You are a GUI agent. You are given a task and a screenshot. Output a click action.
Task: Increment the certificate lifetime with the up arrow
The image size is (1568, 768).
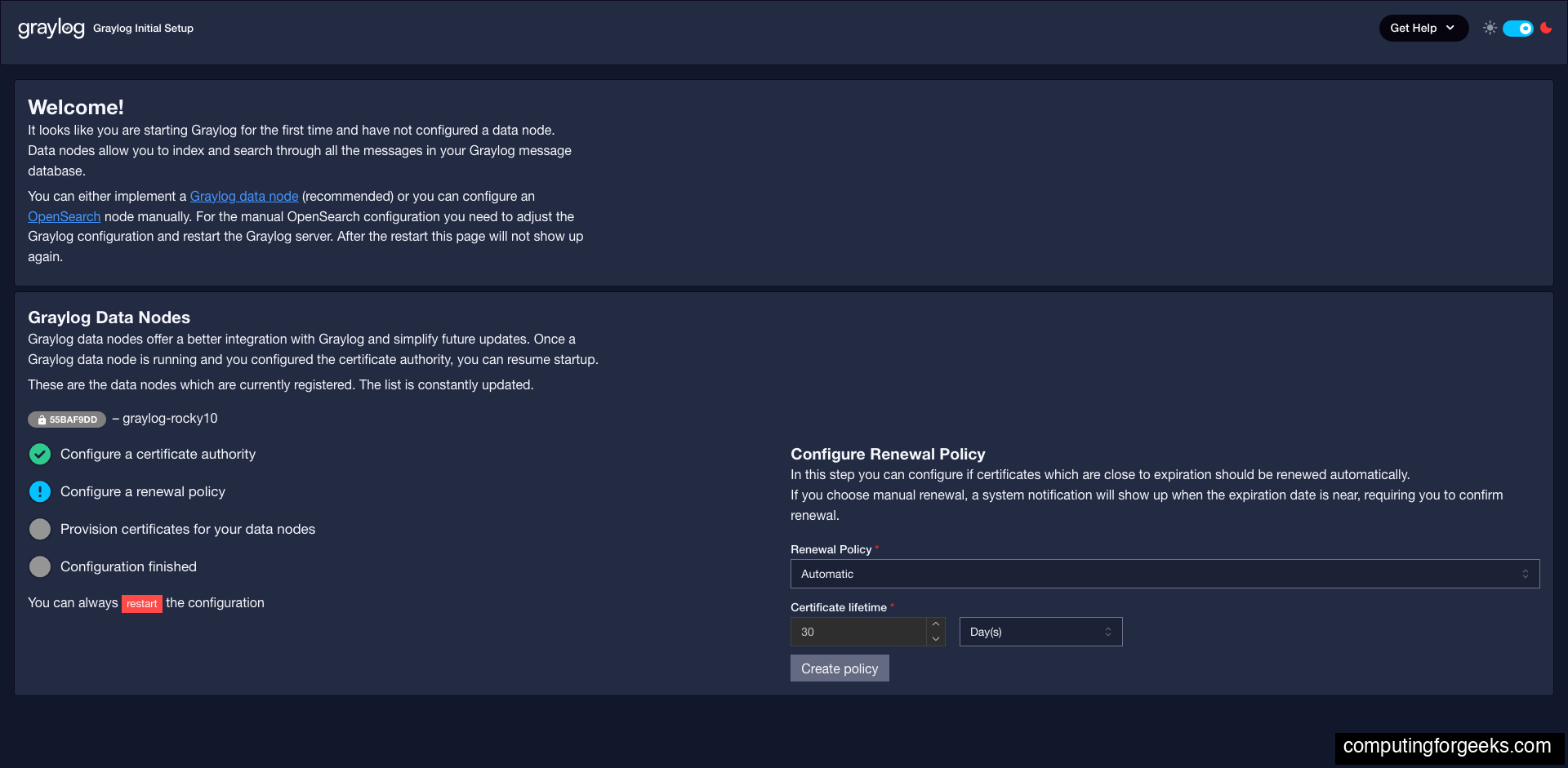(935, 624)
